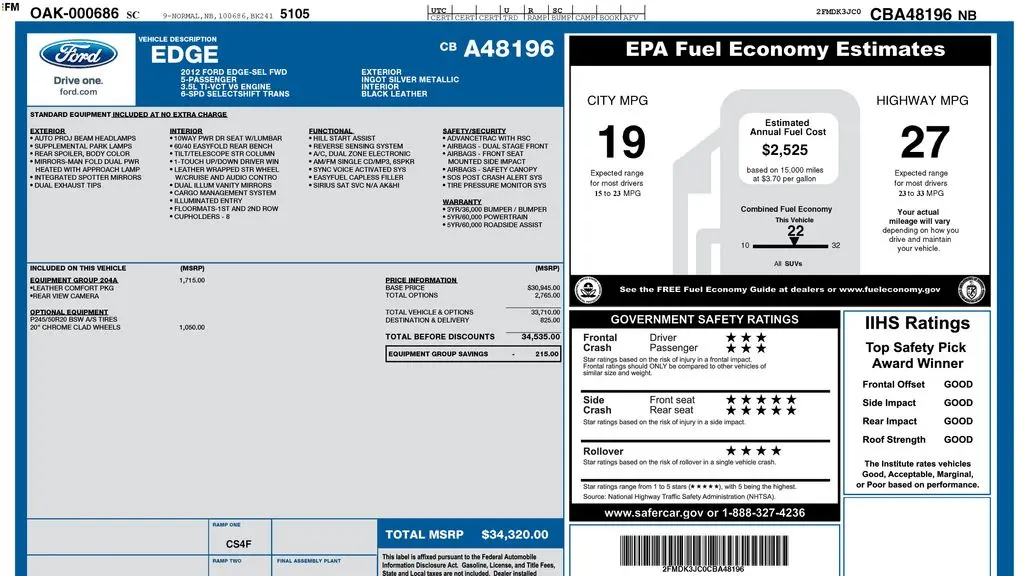Click the EPA seal beside the Fuel Economy Guide text
This screenshot has height=576, width=1024.
588,290
